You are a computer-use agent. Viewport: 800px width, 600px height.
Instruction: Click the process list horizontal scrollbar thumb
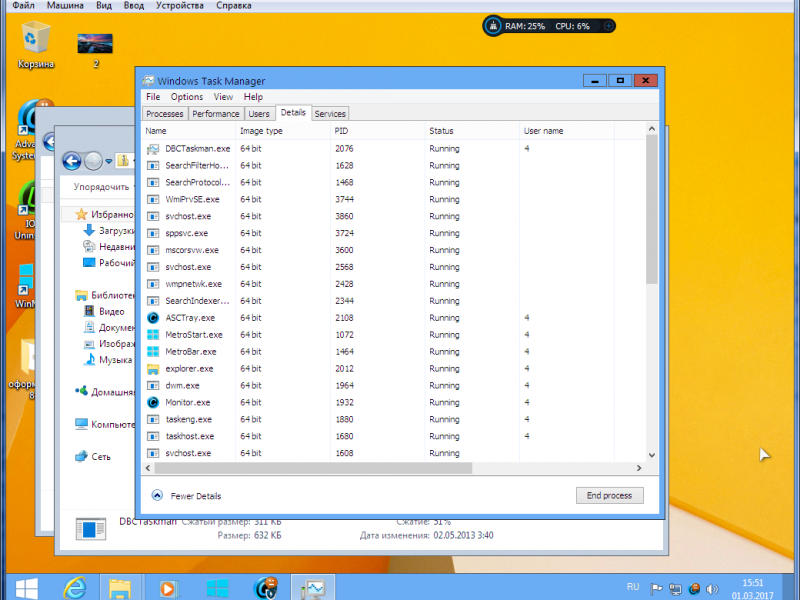click(x=313, y=468)
